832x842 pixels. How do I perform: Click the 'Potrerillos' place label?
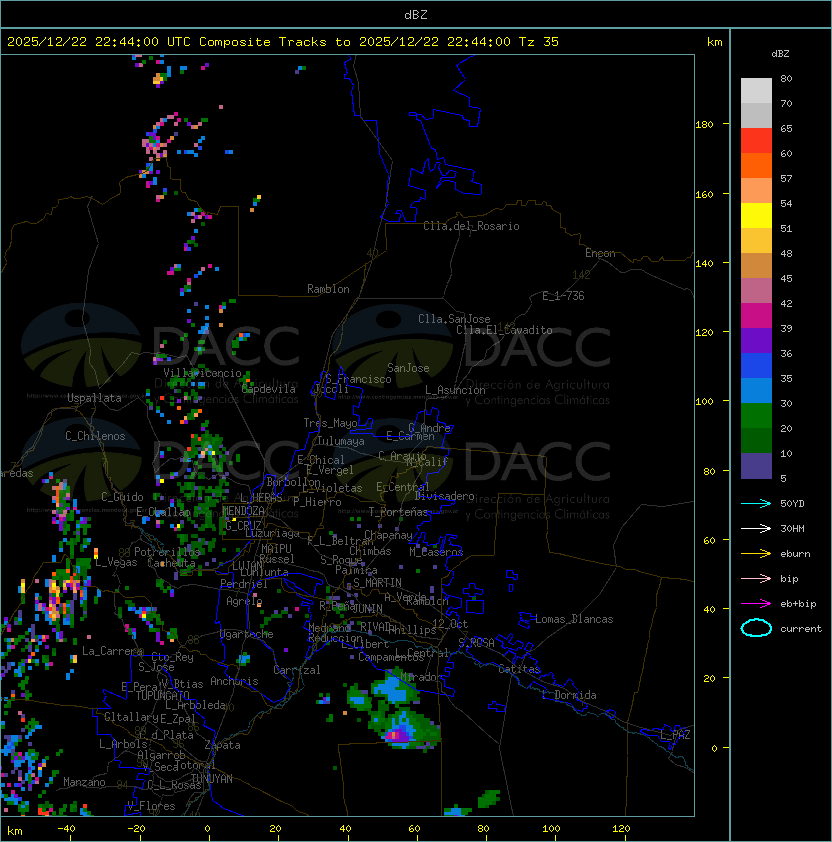tap(167, 552)
